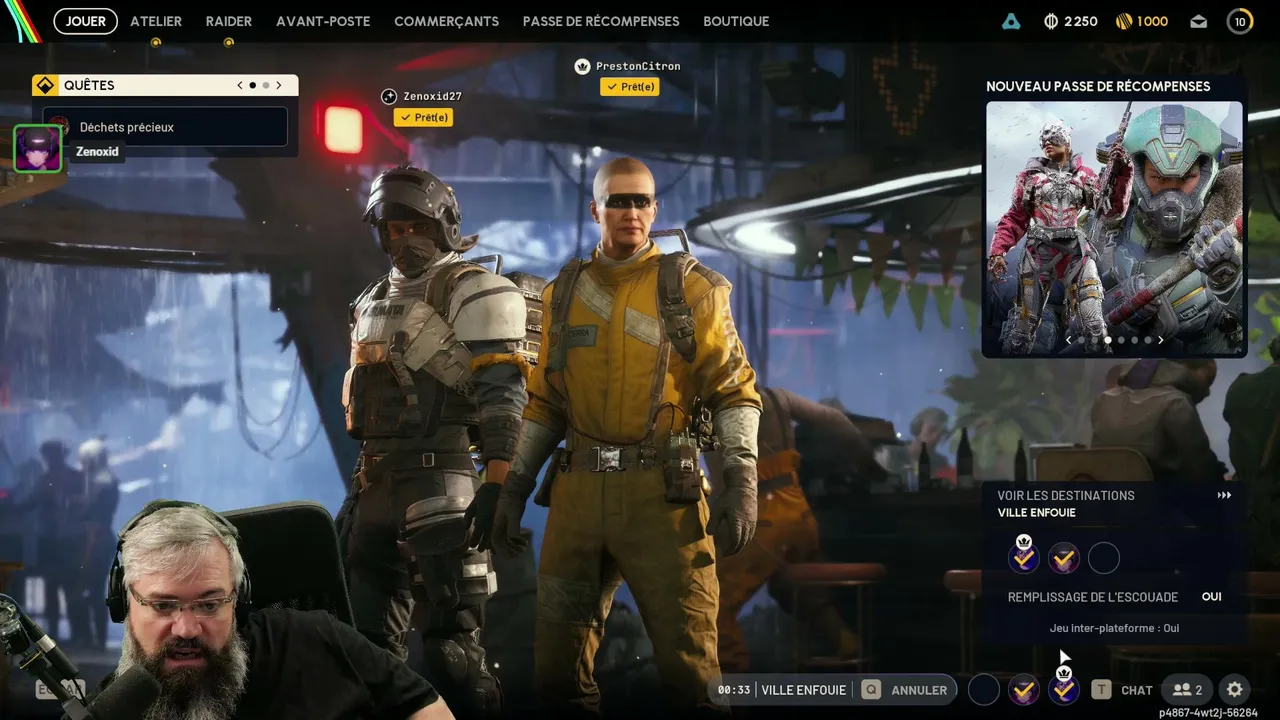
Task: Open Voir les destinations
Action: [x=1066, y=495]
